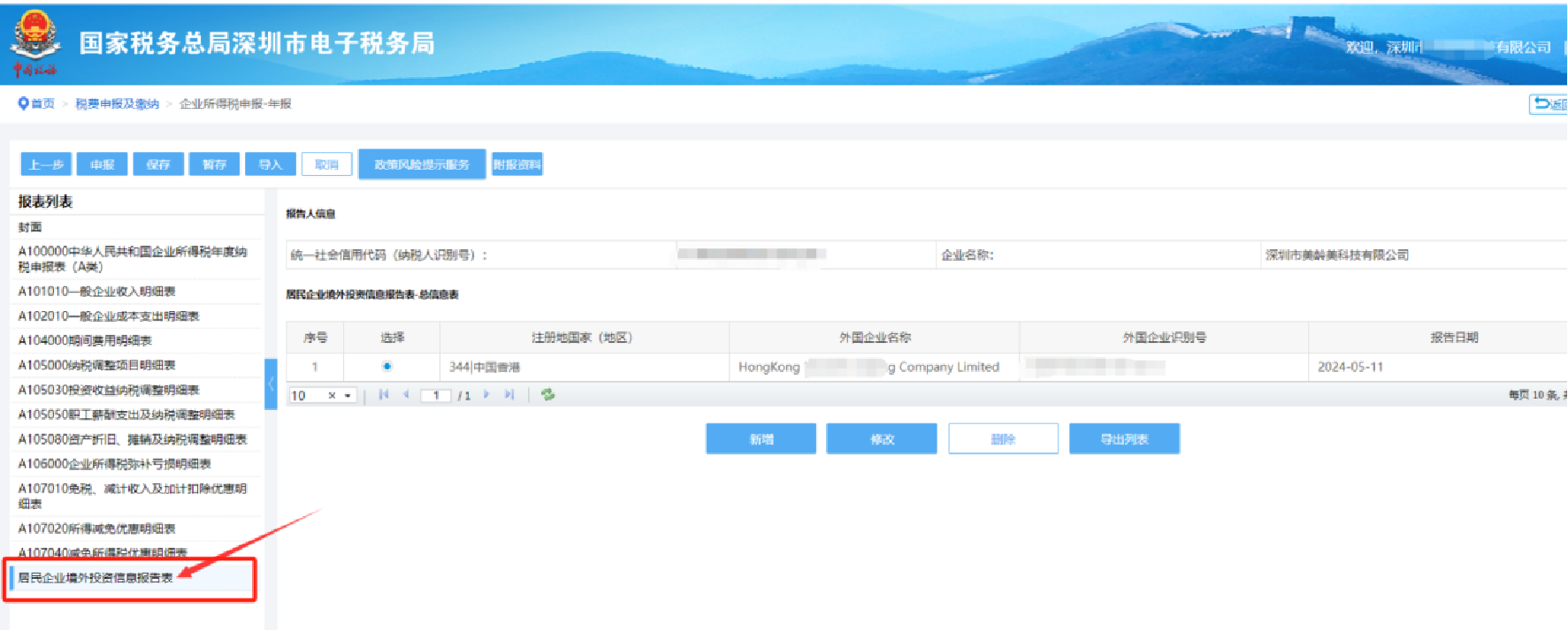Click the page number input field

(x=436, y=396)
